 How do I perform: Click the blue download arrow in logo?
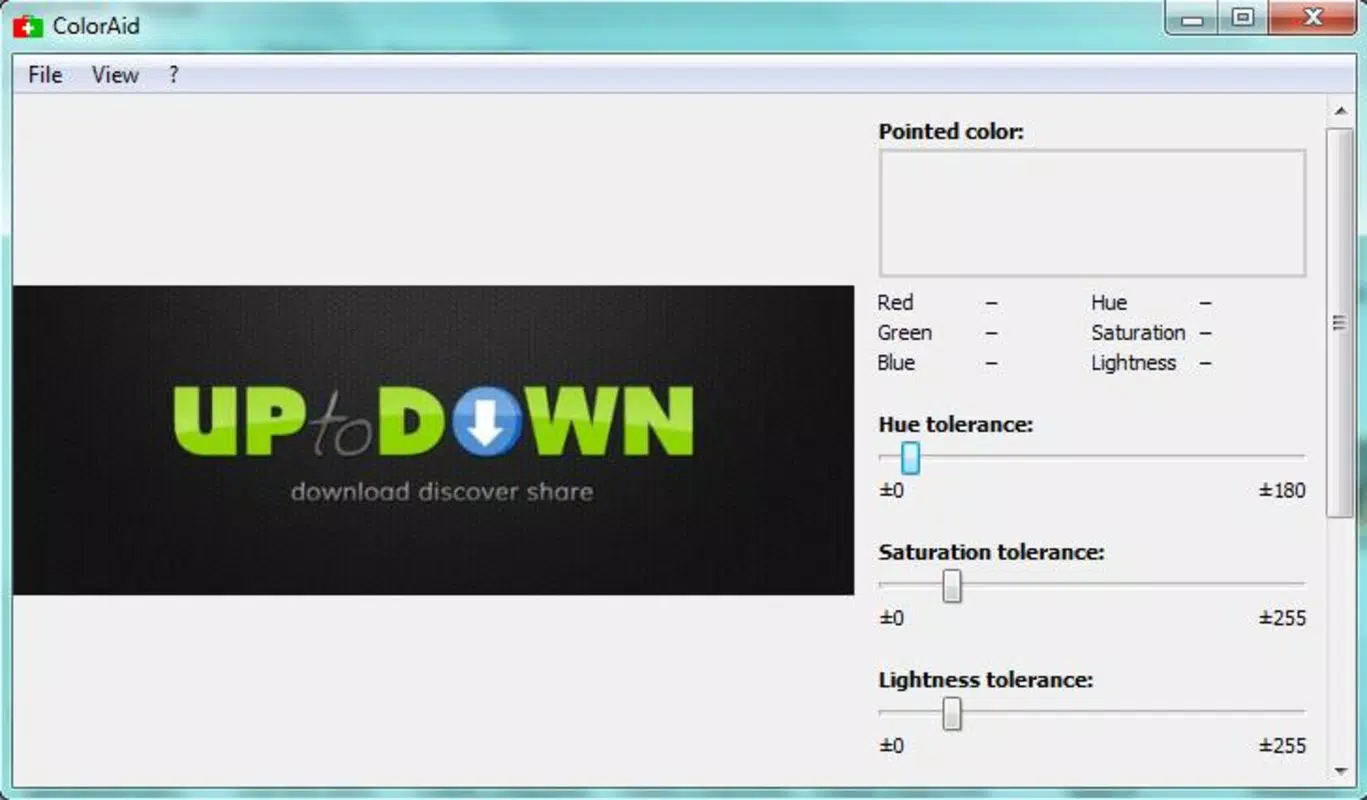click(x=487, y=424)
